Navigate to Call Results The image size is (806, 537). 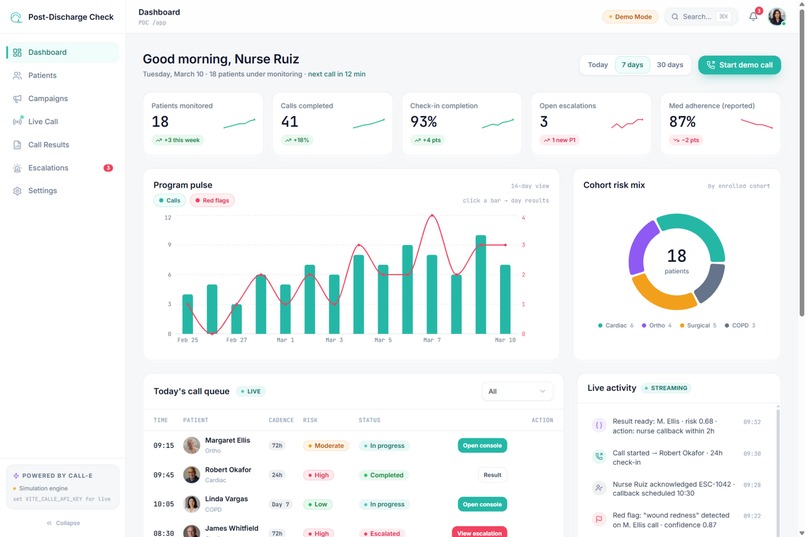[63, 145]
